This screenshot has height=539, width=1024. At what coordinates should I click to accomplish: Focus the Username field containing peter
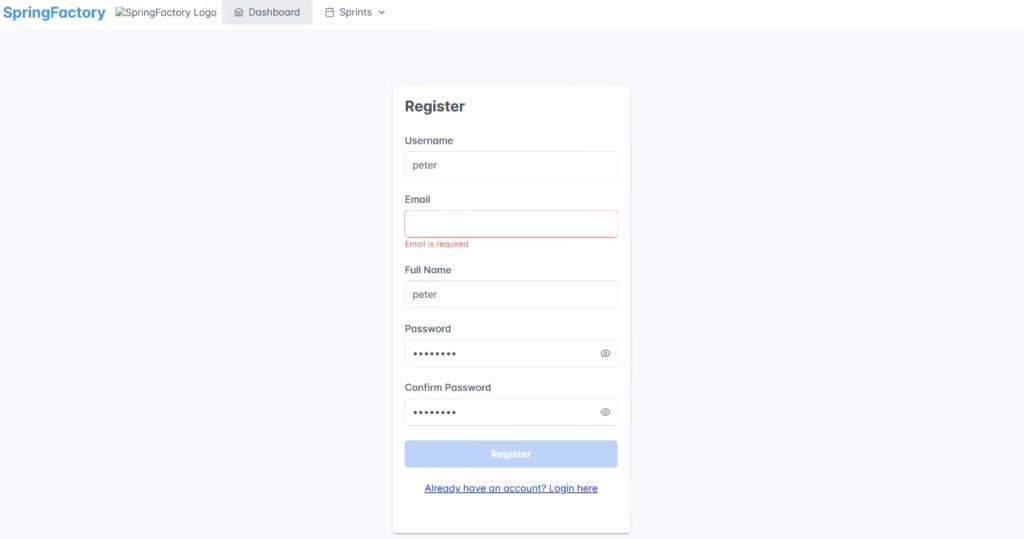click(511, 165)
